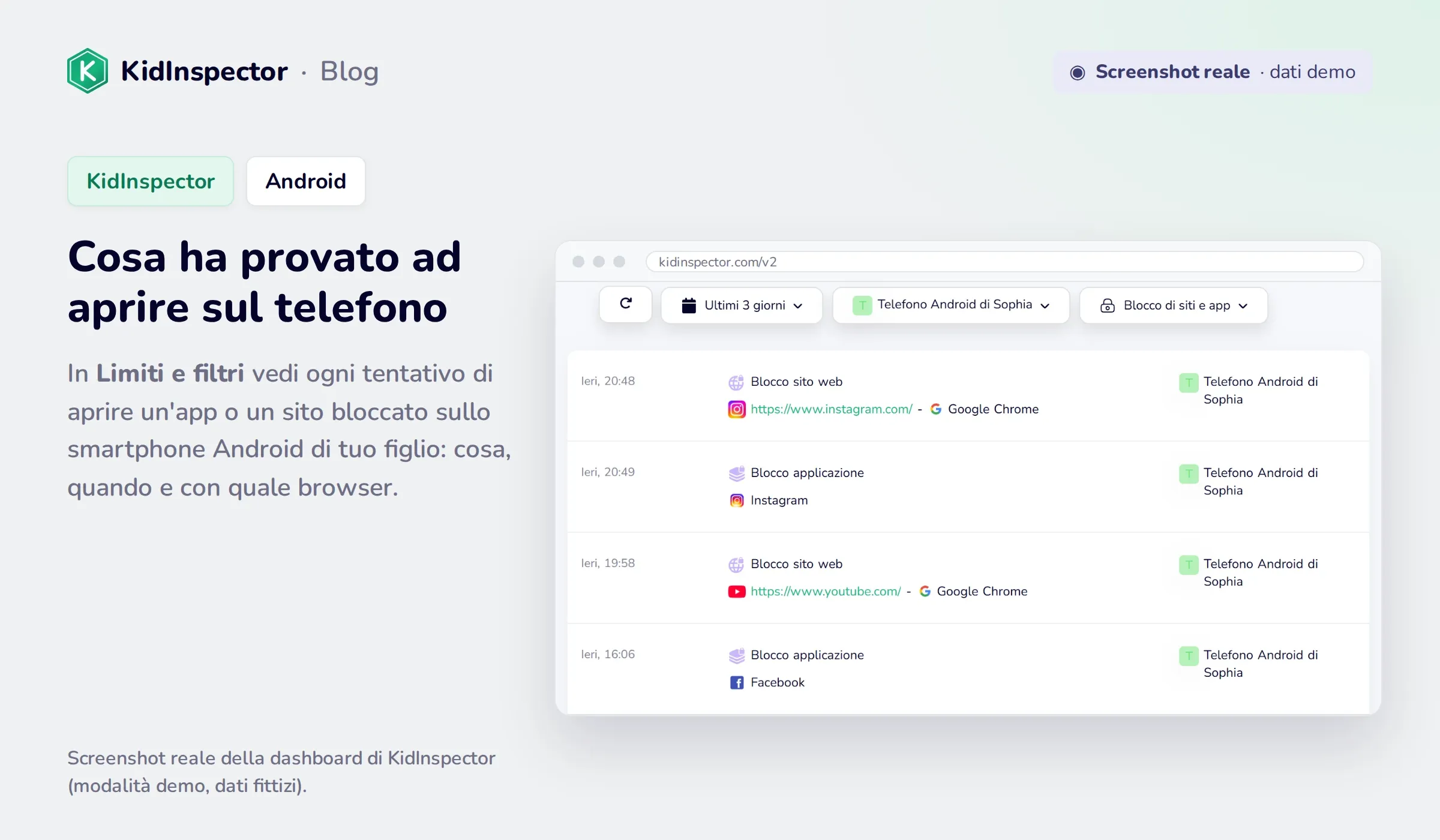Open the https://www.instagram.com/ link
Viewport: 1440px width, 840px height.
[x=832, y=409]
